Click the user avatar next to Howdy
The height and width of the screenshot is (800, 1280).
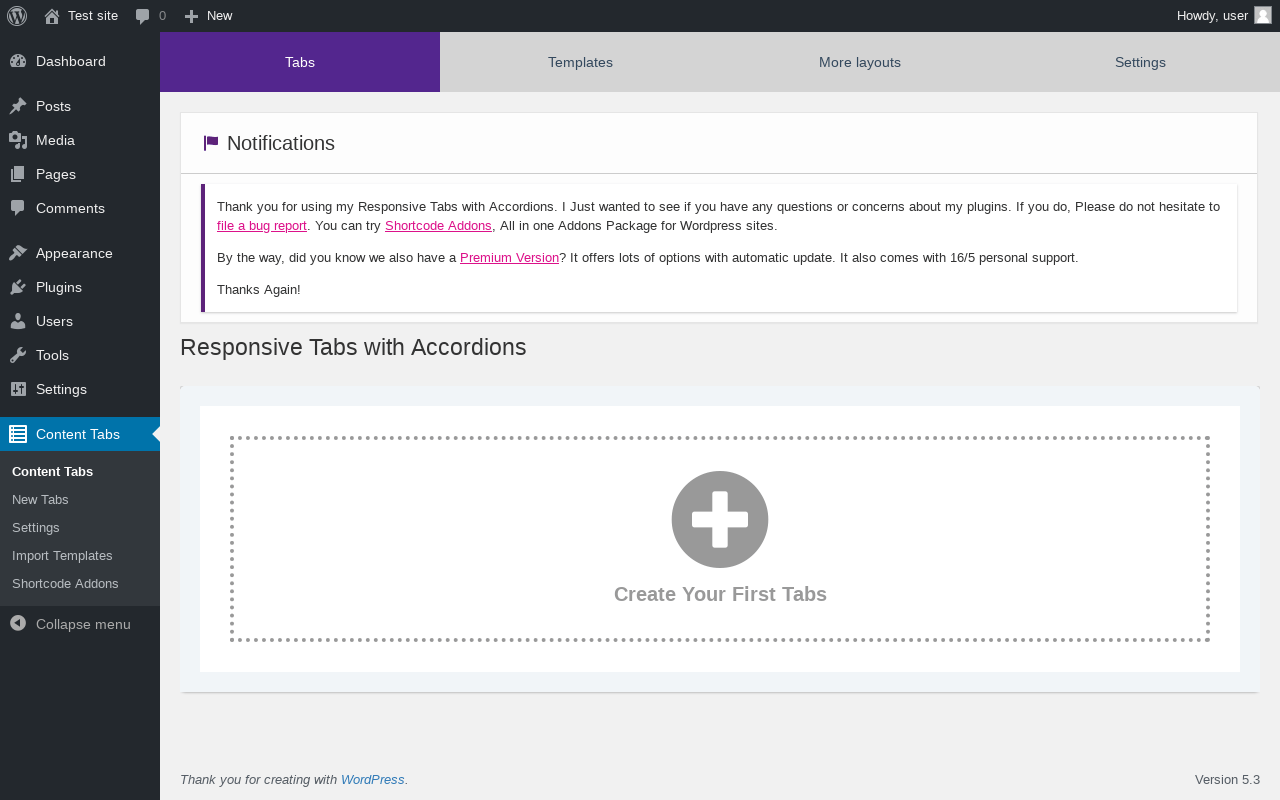click(1263, 15)
